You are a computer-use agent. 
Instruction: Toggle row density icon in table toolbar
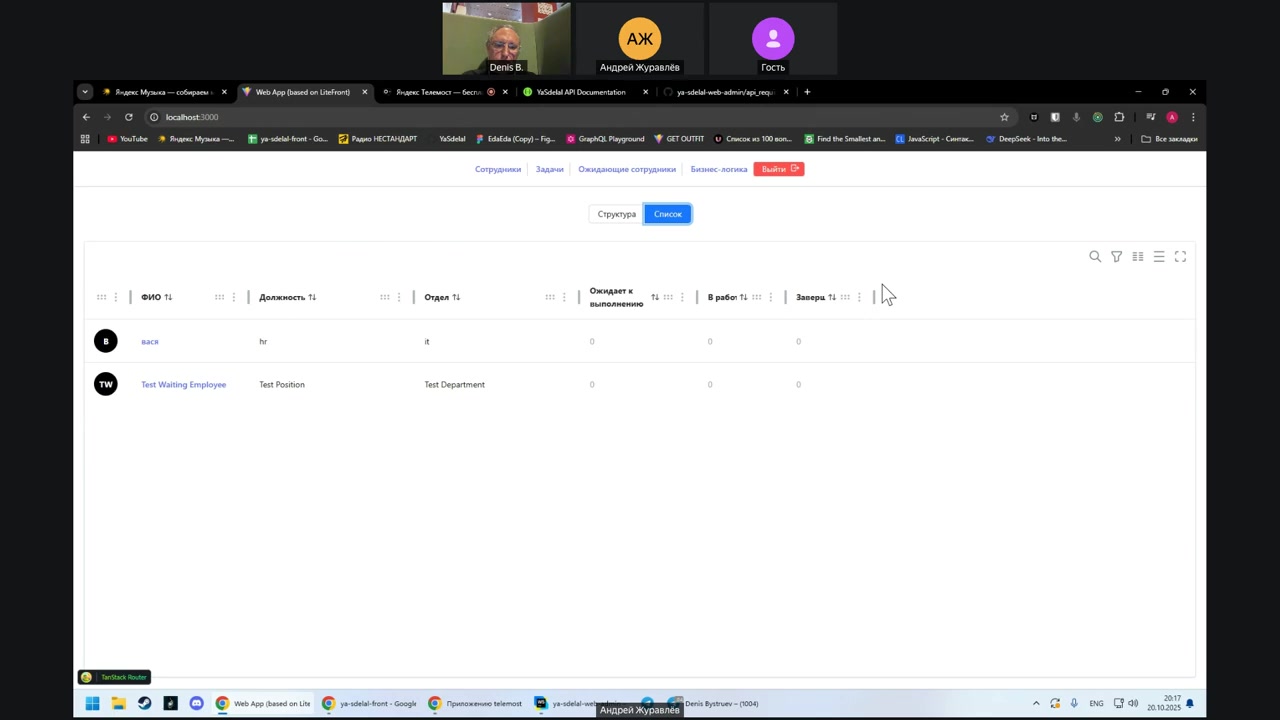click(x=1159, y=257)
